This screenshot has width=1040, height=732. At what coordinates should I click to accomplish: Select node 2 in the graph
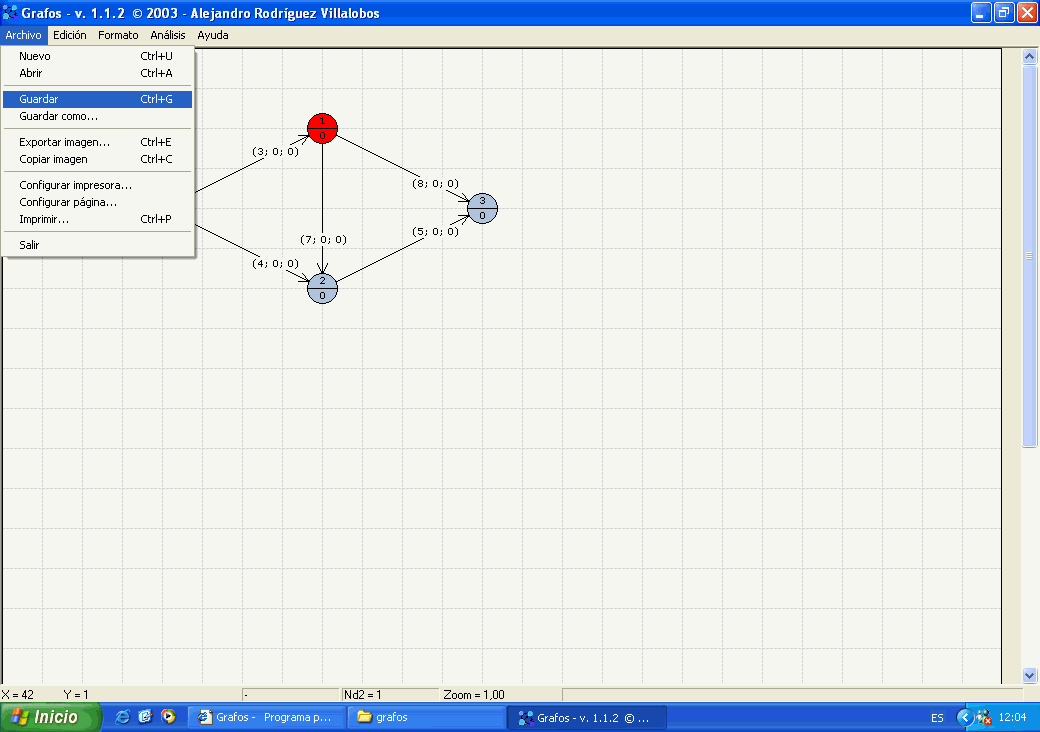[322, 288]
